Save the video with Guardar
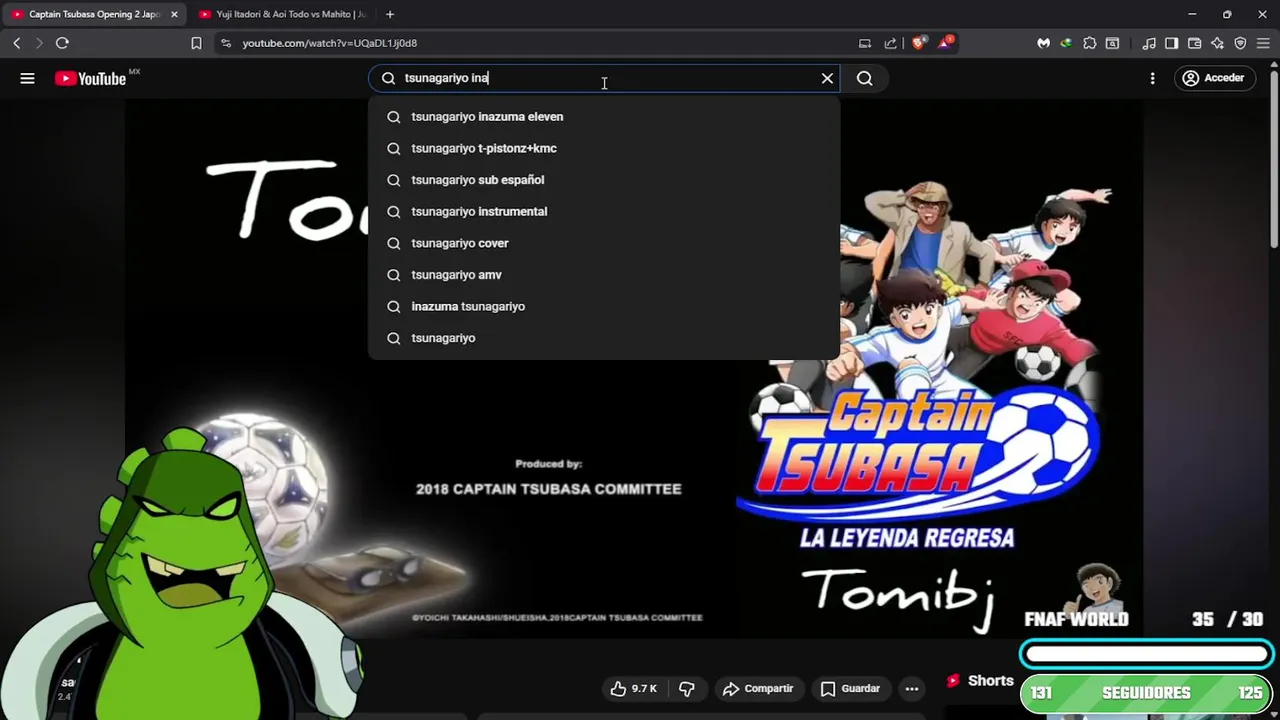The height and width of the screenshot is (720, 1280). click(850, 688)
